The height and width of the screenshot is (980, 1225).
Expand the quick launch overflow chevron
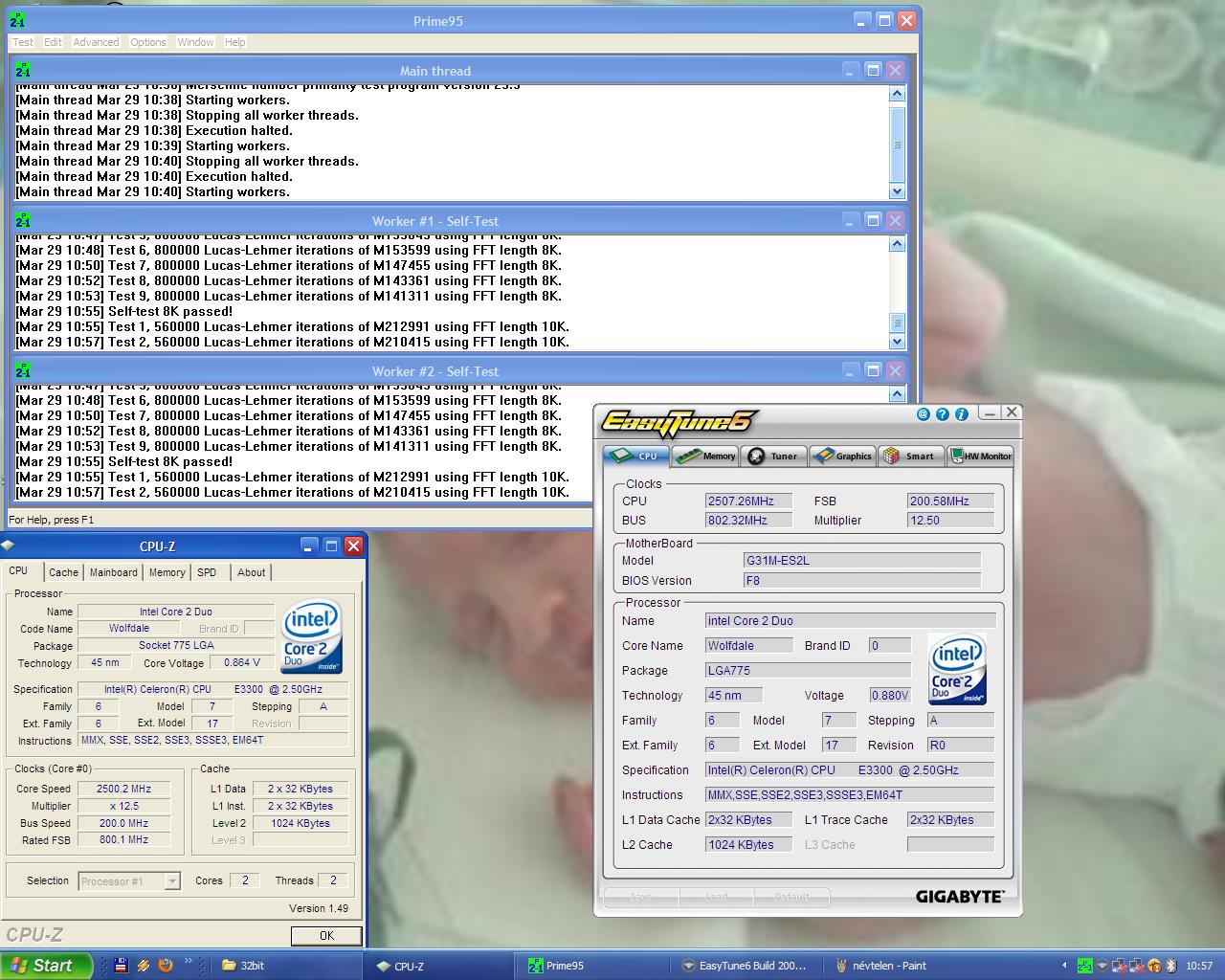[189, 961]
